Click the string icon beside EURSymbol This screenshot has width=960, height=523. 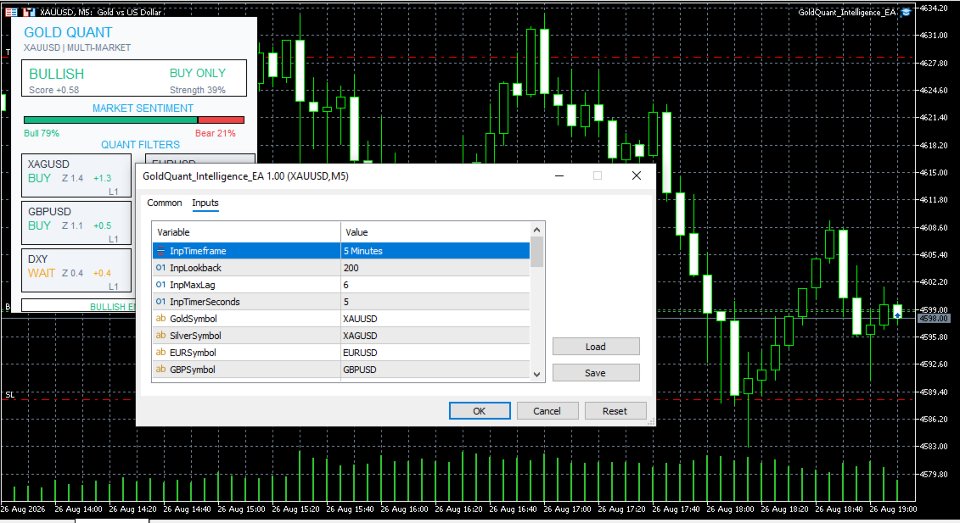(x=161, y=352)
